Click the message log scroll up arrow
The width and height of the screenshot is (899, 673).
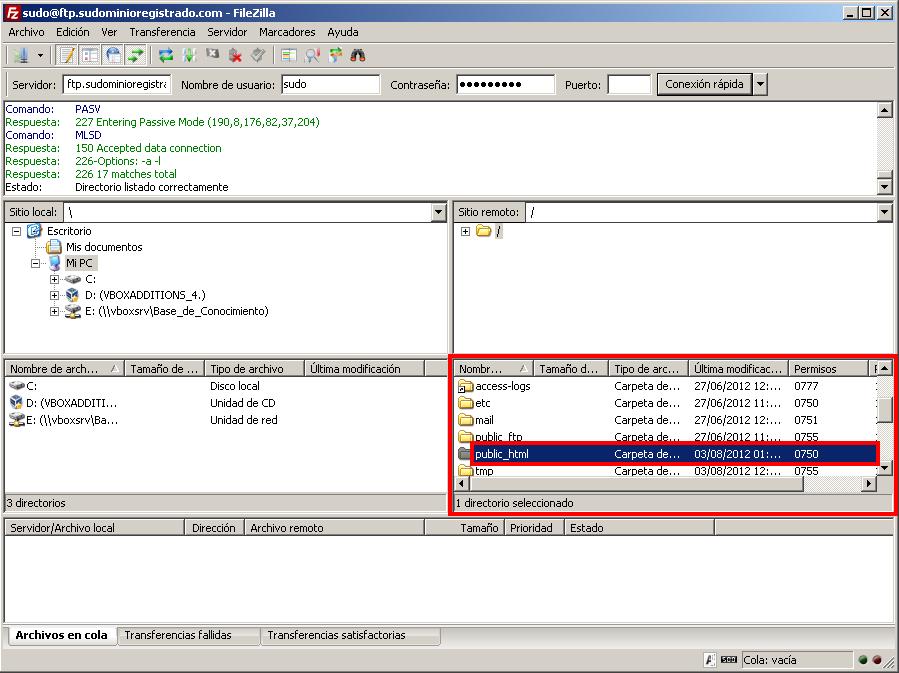(885, 110)
